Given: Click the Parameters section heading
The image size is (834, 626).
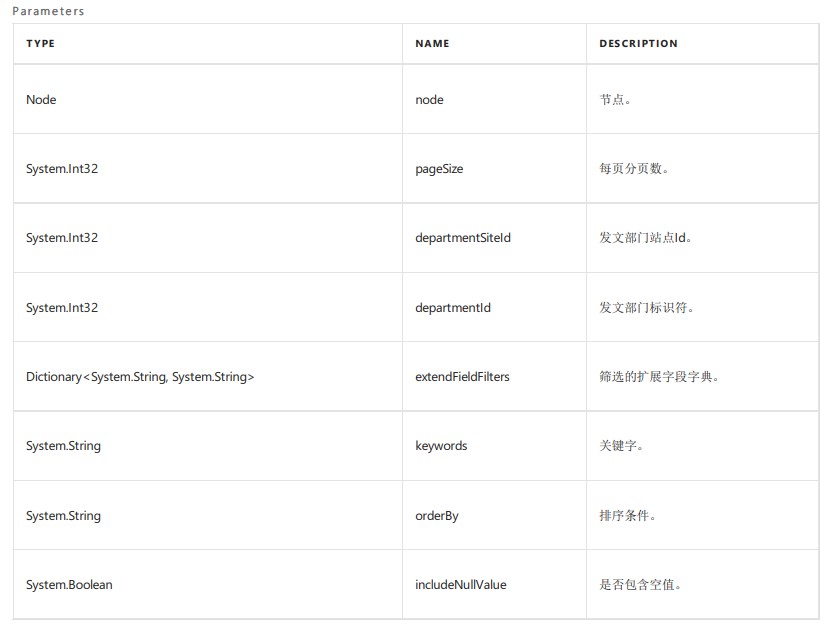Looking at the screenshot, I should [x=48, y=12].
